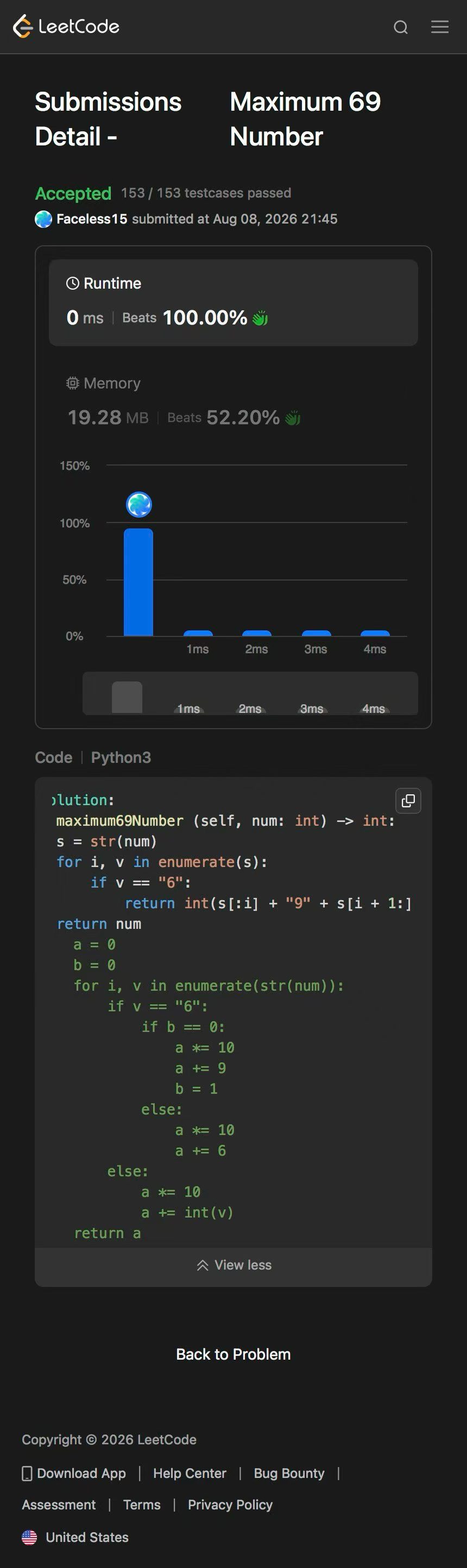467x1568 pixels.
Task: Open Faceless15 user profile link
Action: coord(92,219)
